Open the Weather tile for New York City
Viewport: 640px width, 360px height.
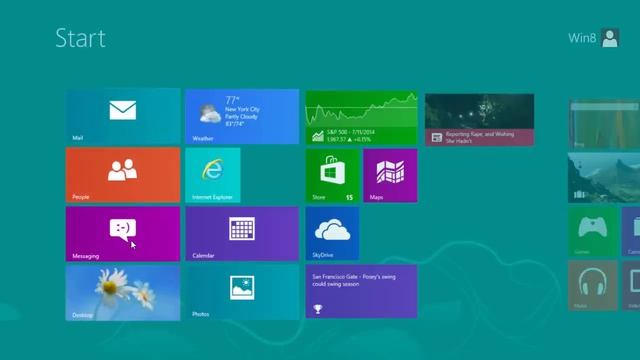[242, 117]
